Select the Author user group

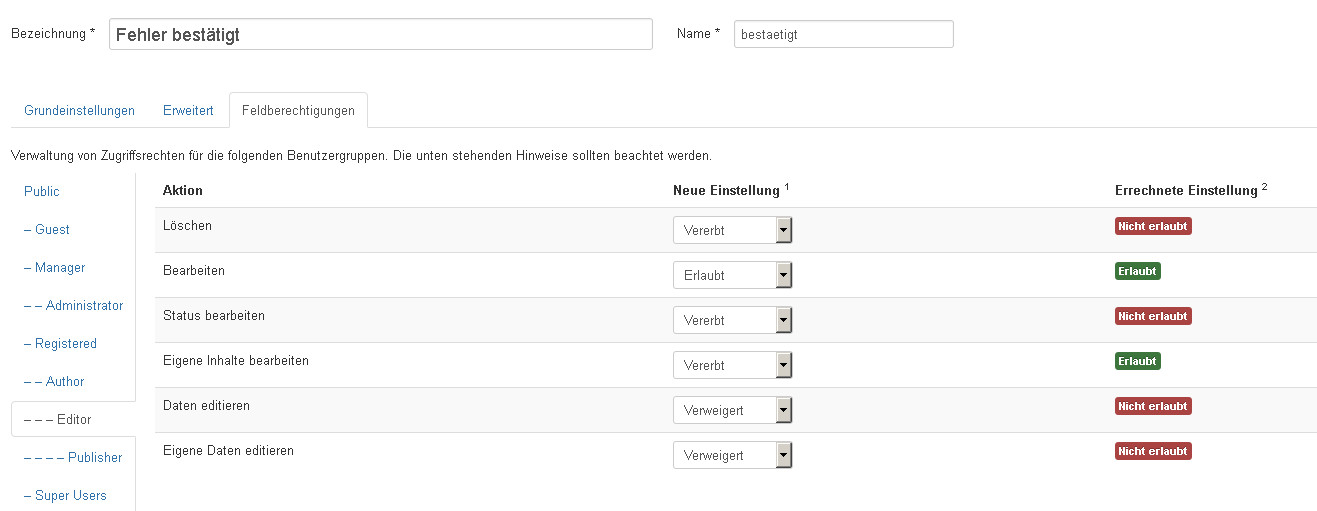point(54,381)
